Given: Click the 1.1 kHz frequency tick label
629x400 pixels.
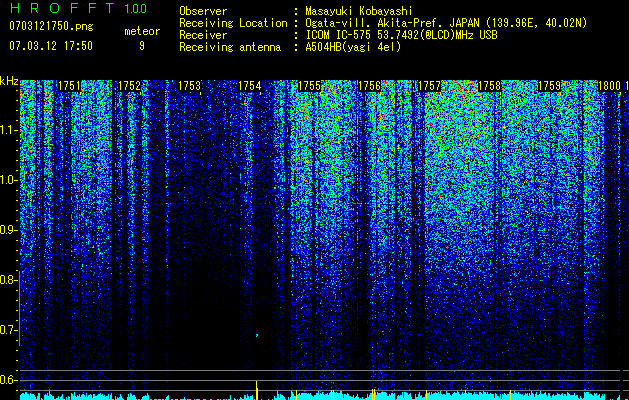Looking at the screenshot, I should coord(7,130).
